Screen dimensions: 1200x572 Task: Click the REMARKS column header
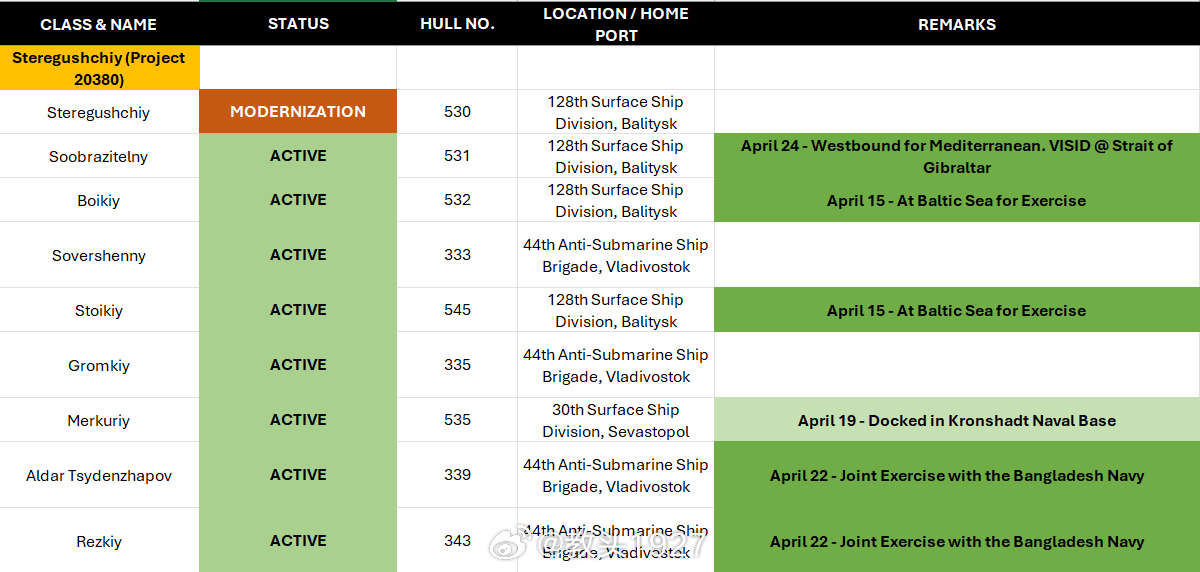tap(957, 24)
